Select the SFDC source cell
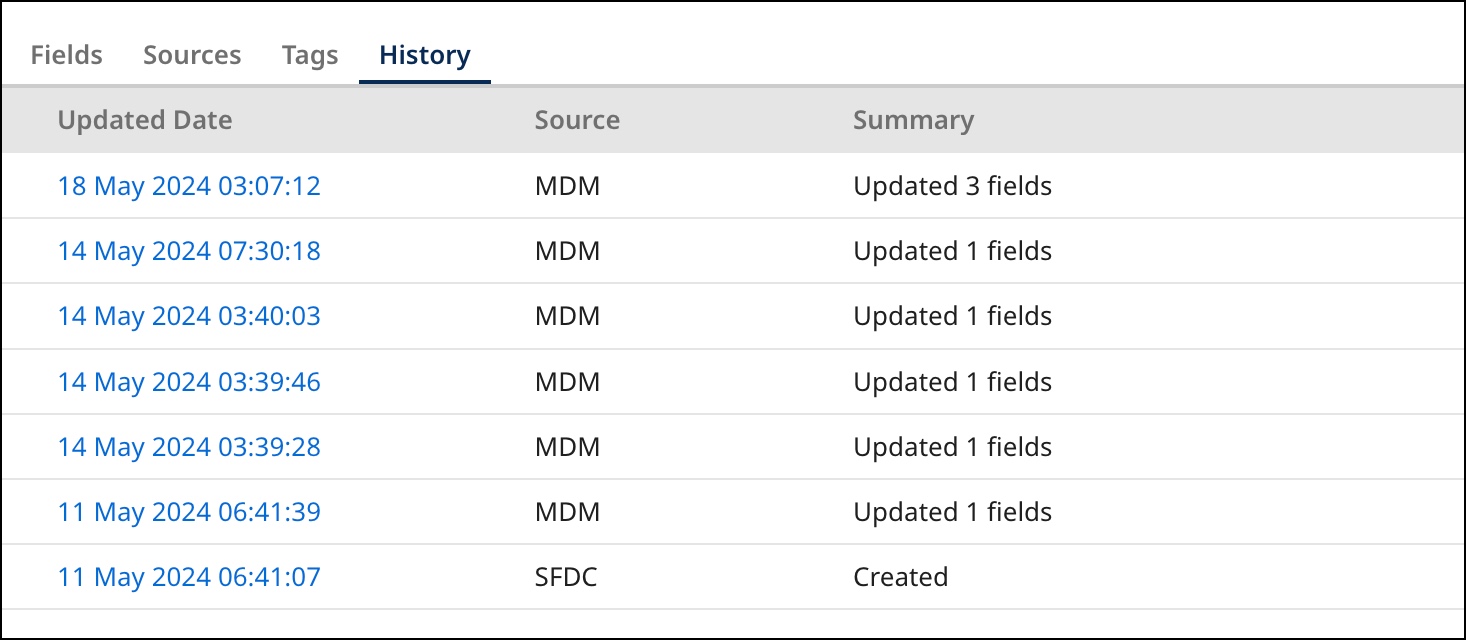Image resolution: width=1466 pixels, height=640 pixels. (x=566, y=577)
